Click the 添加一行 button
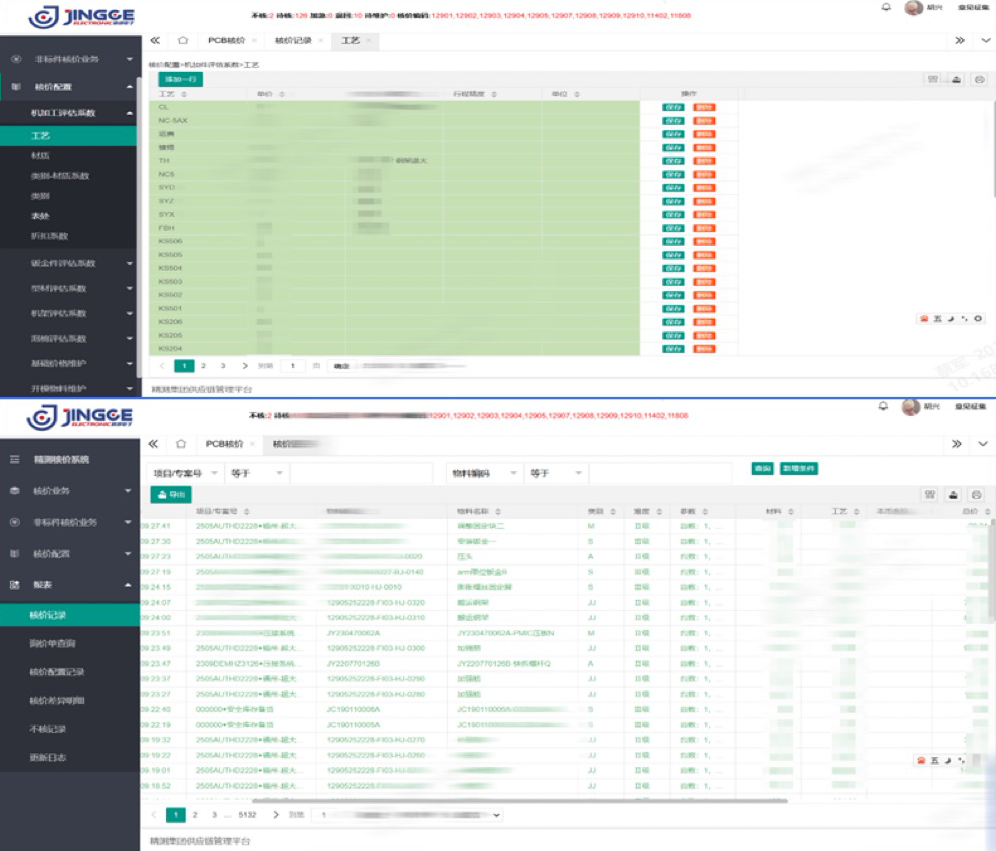Image resolution: width=996 pixels, height=851 pixels. (x=180, y=79)
